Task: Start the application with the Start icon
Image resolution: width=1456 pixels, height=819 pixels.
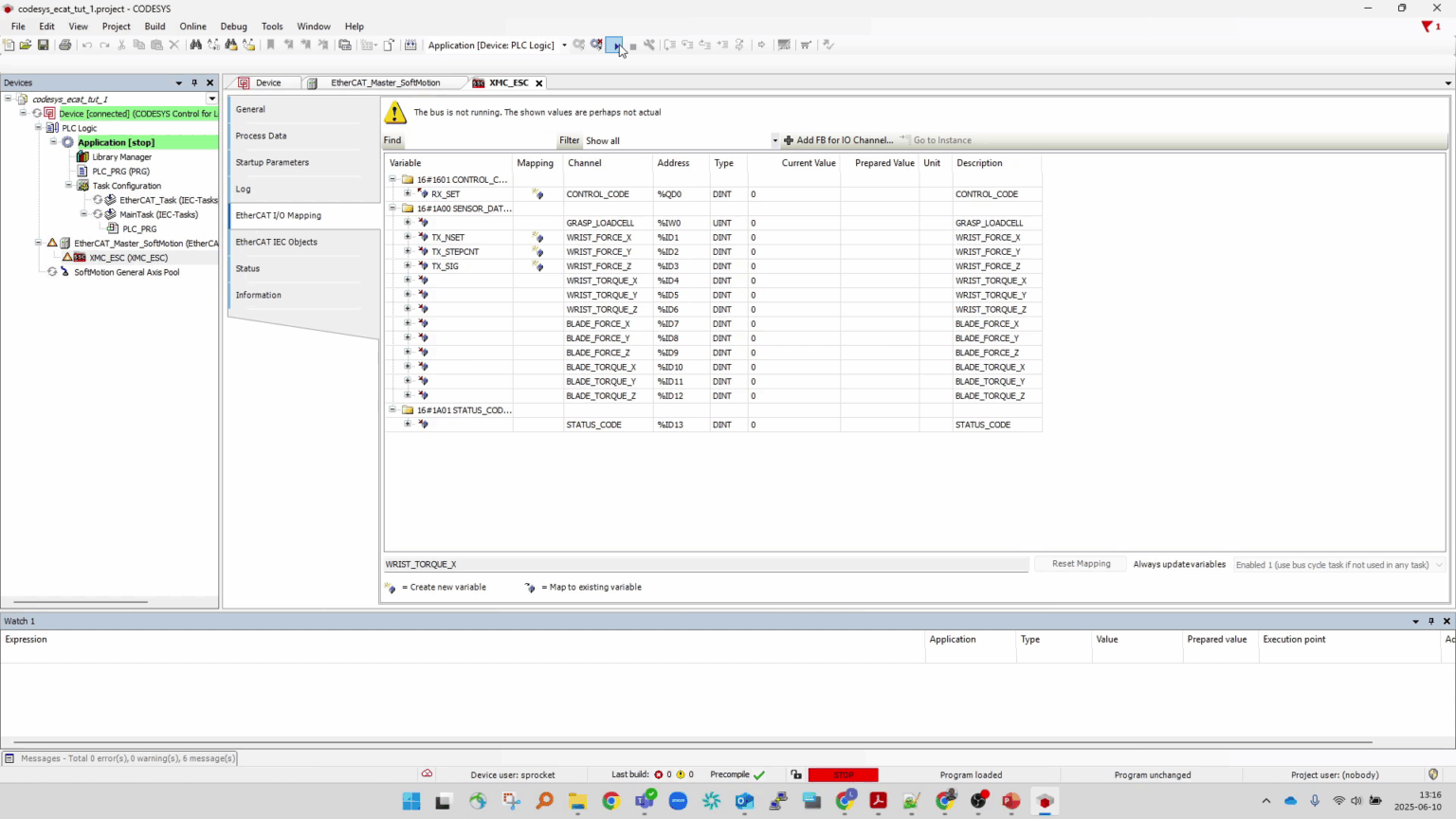Action: click(x=616, y=45)
